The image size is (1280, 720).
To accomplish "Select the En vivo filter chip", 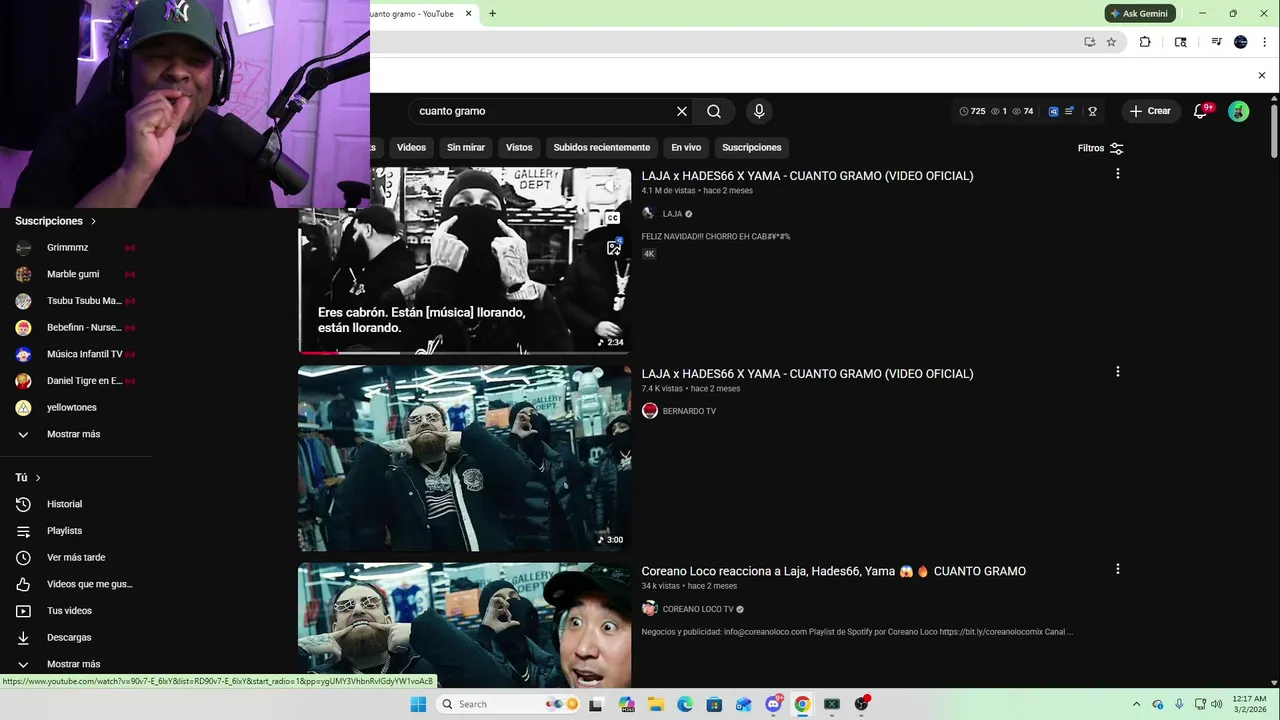I will (686, 147).
